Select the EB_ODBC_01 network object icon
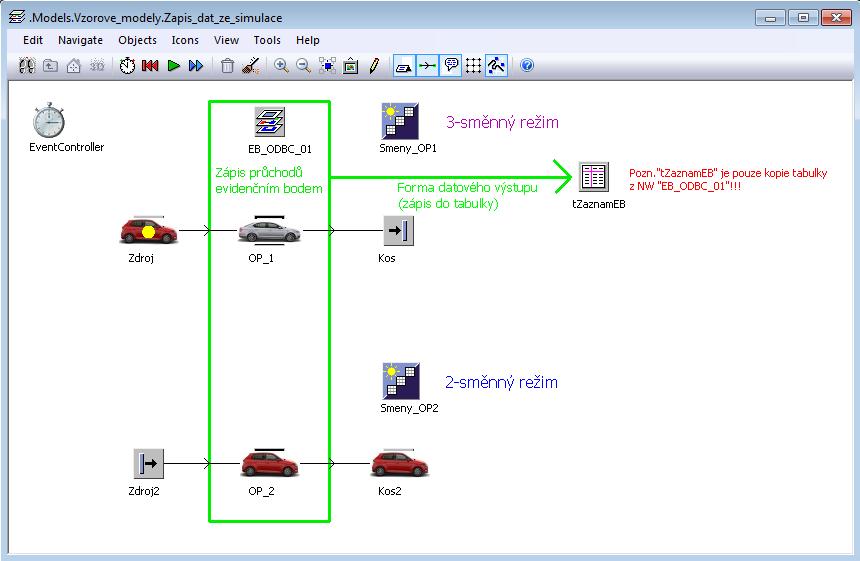Viewport: 860px width, 561px height. click(269, 122)
